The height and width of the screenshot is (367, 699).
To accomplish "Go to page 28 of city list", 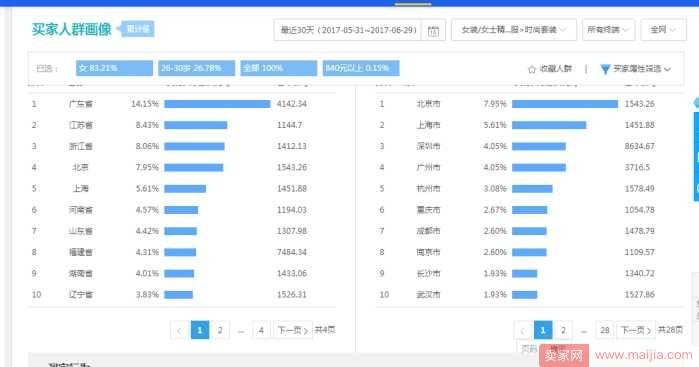I will click(604, 330).
